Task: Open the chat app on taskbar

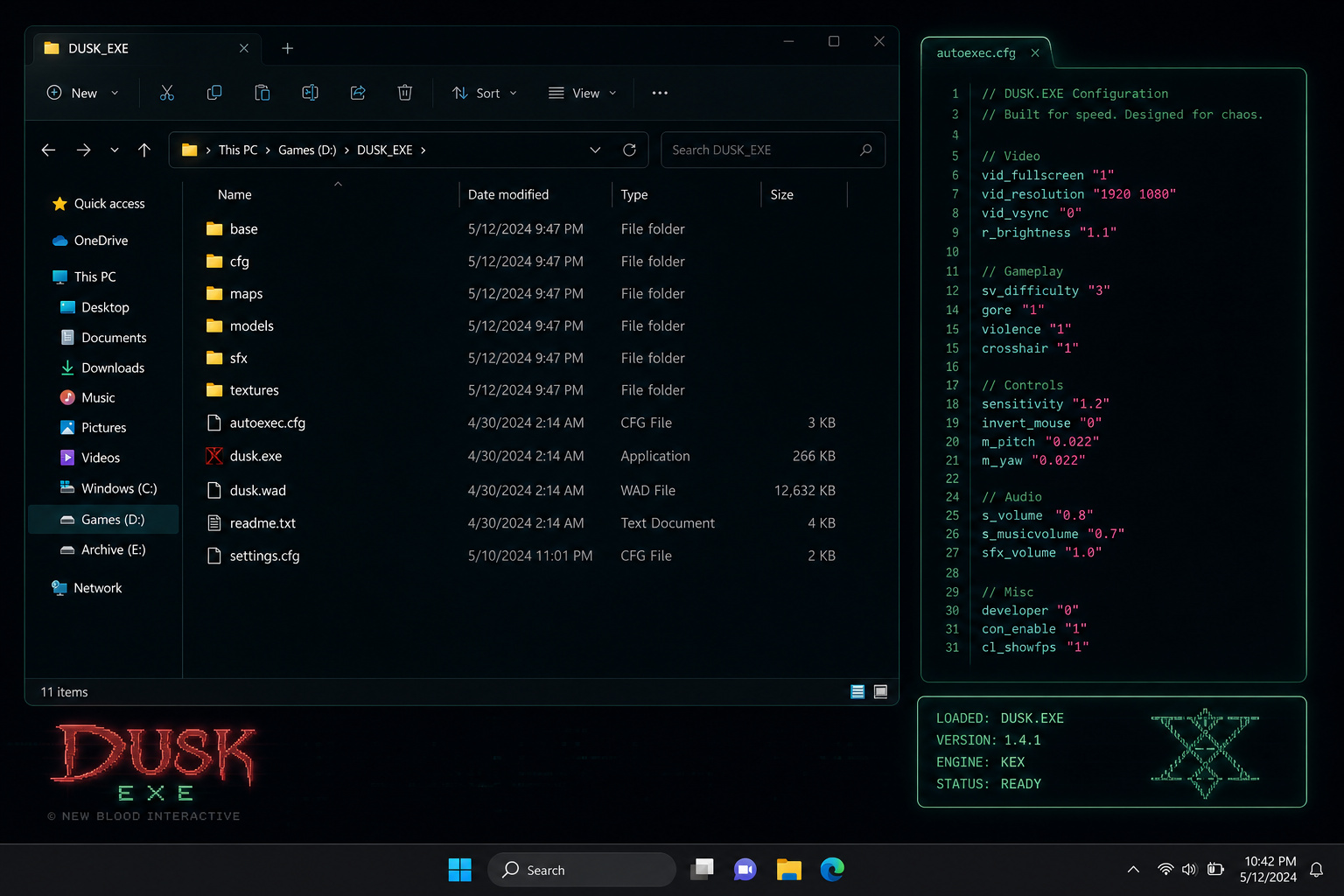Action: click(x=745, y=870)
